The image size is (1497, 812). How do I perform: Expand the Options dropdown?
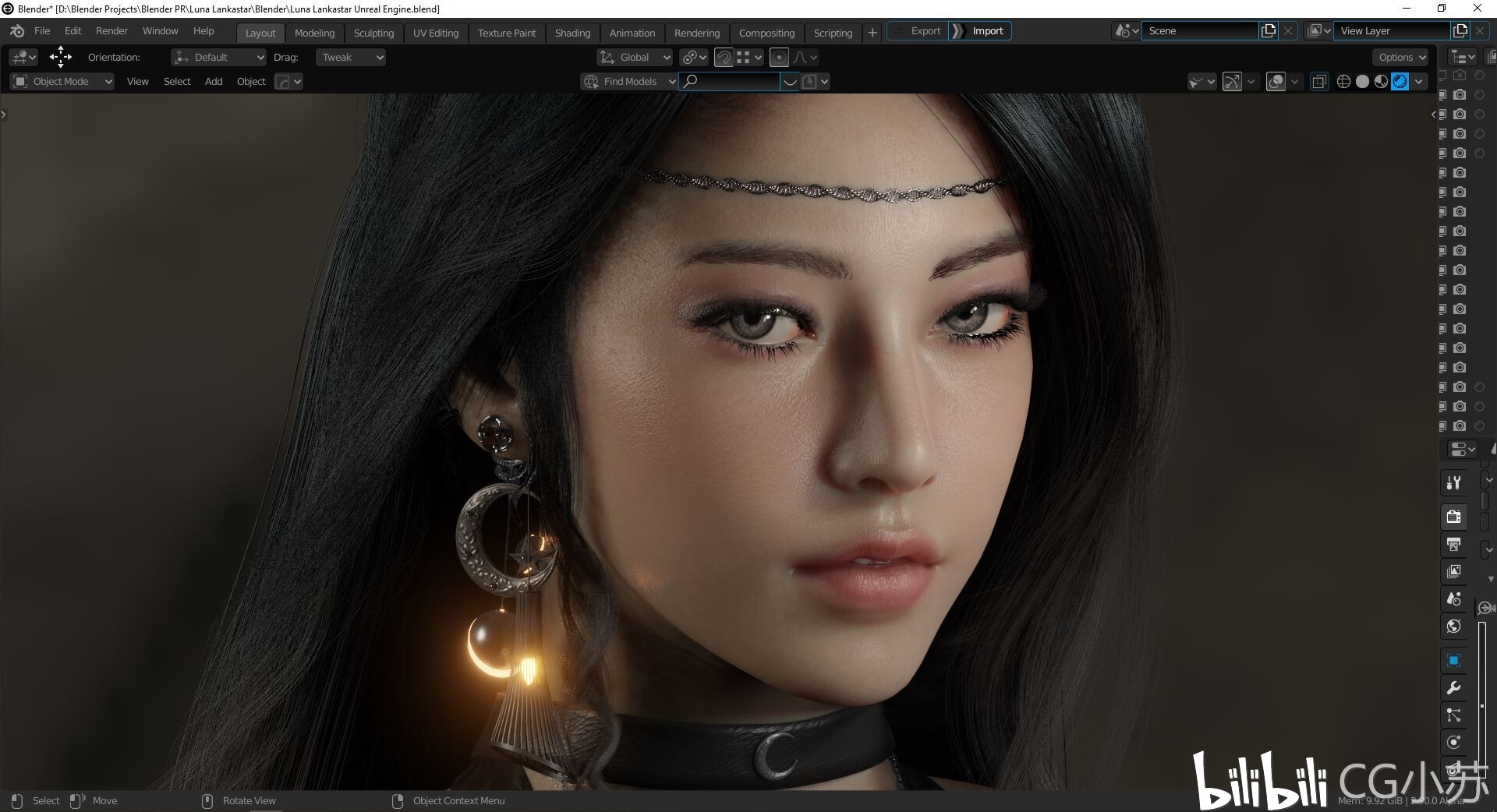pos(1401,57)
